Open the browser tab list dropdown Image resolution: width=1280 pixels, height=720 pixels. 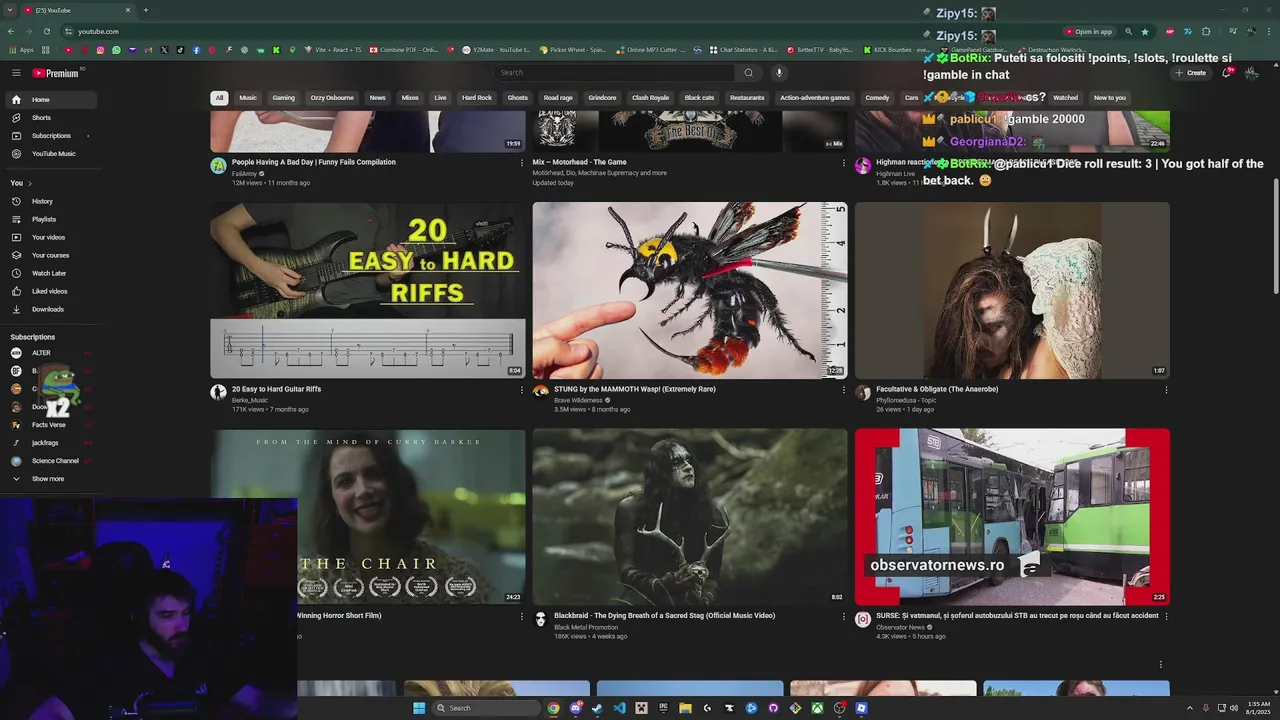point(10,10)
